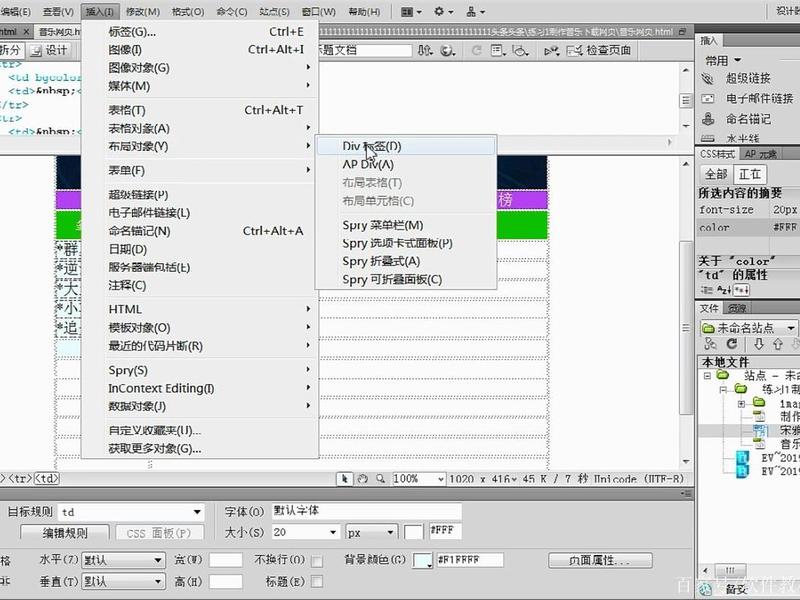Click the Files panel refresh icon
Image resolution: width=800 pixels, height=600 pixels.
click(x=732, y=344)
